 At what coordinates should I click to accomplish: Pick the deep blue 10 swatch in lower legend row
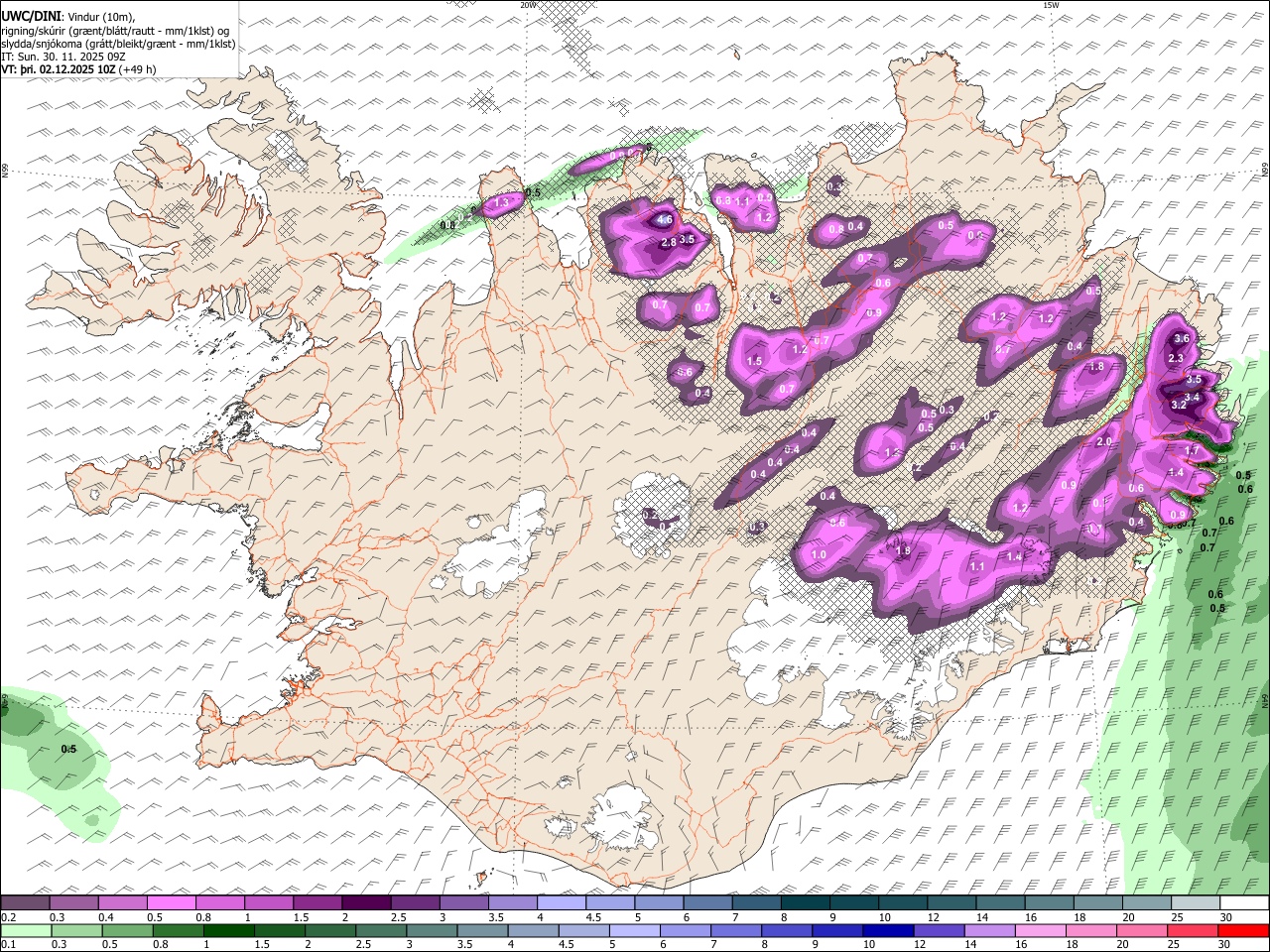[888, 930]
